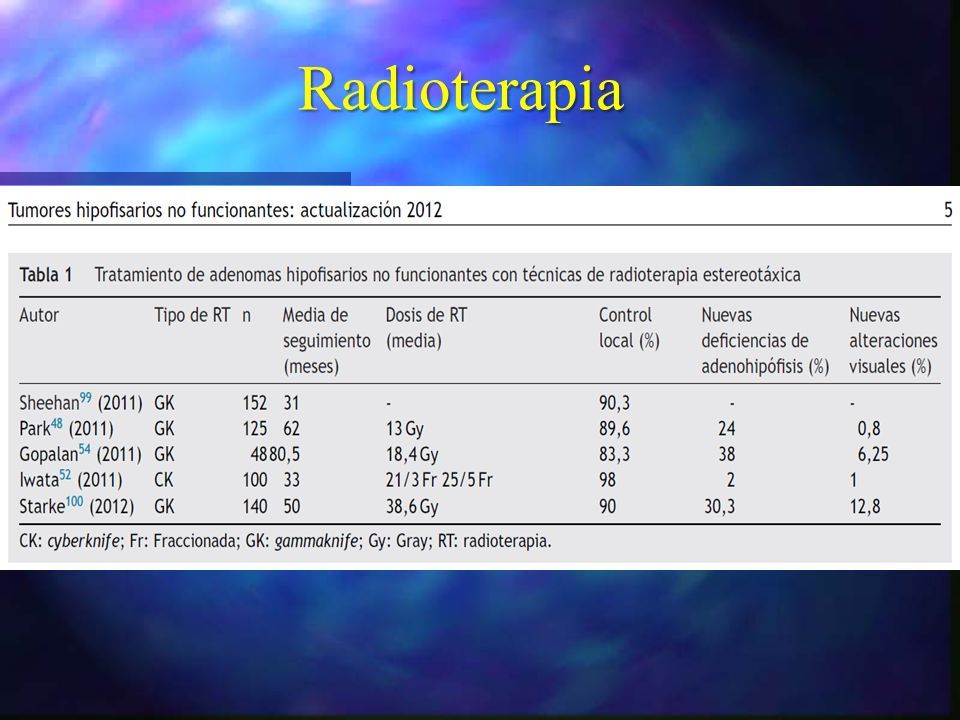Viewport: 960px width, 720px height.
Task: Click n value '152'
Action: click(255, 403)
